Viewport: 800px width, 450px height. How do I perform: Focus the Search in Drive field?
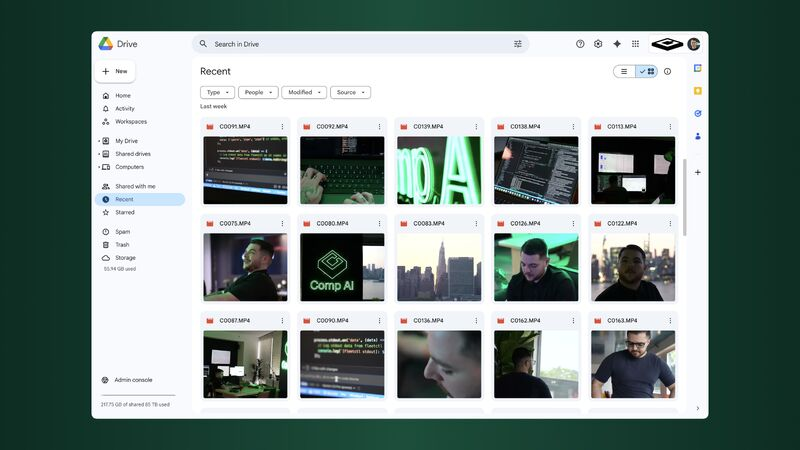click(360, 44)
